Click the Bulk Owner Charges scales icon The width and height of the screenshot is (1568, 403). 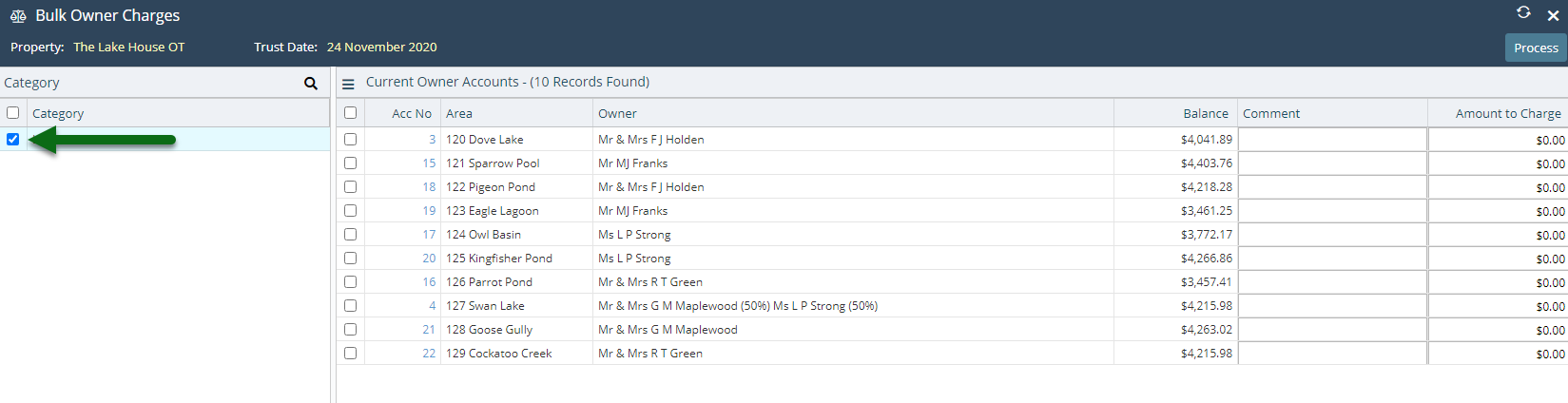coord(17,16)
